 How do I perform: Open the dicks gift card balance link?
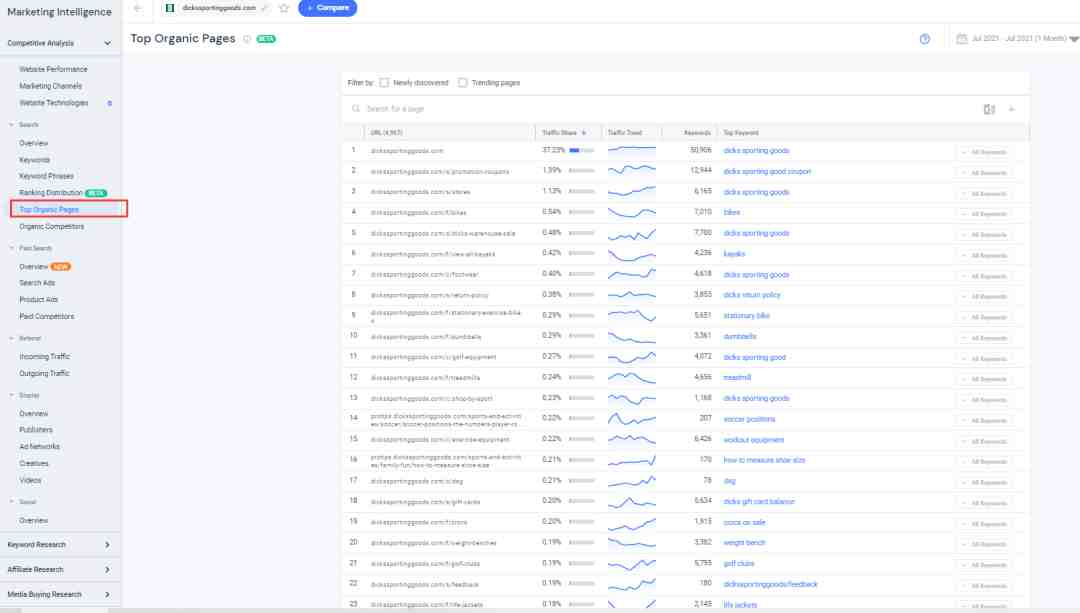tap(759, 501)
